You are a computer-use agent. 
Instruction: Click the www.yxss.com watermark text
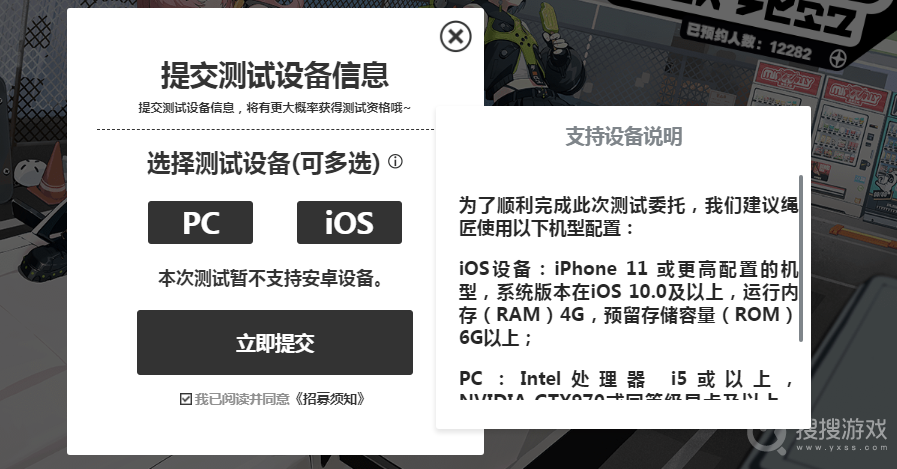(x=841, y=448)
